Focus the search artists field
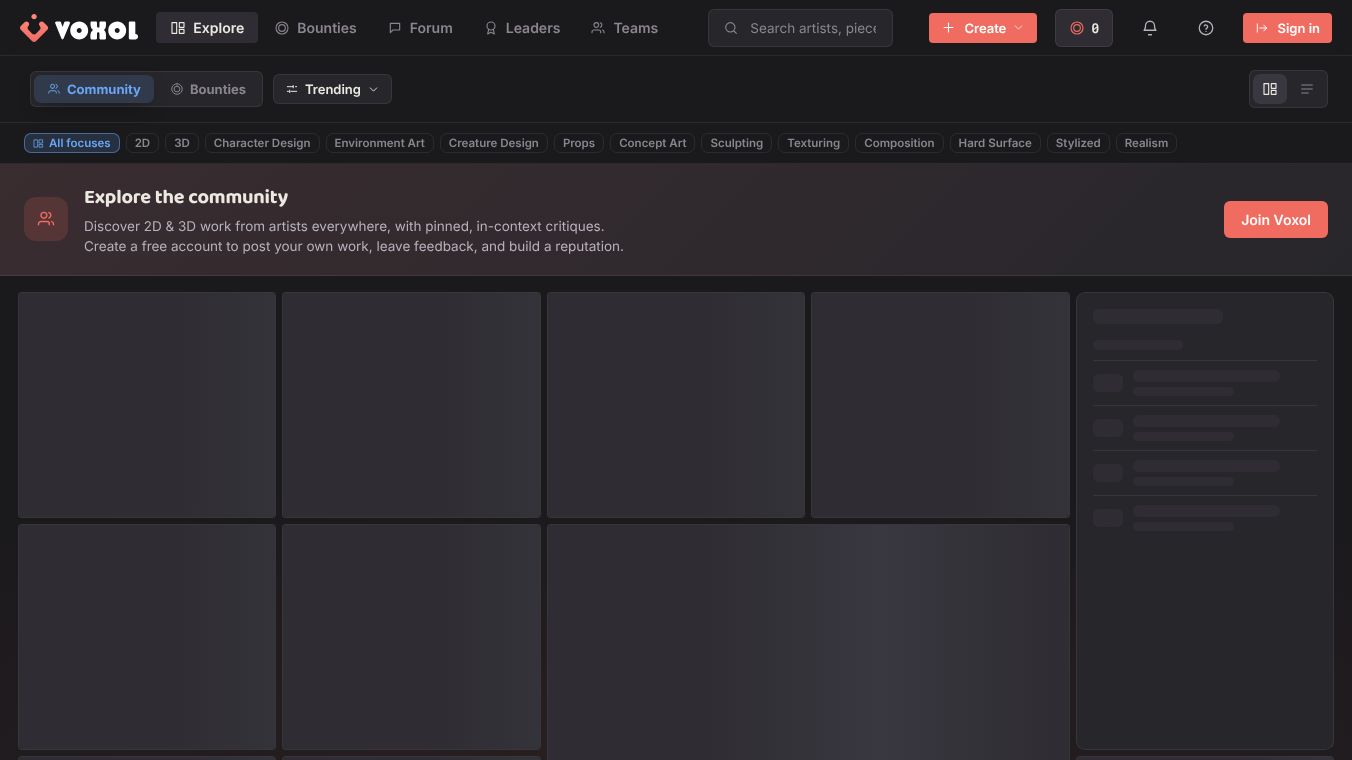 [800, 28]
